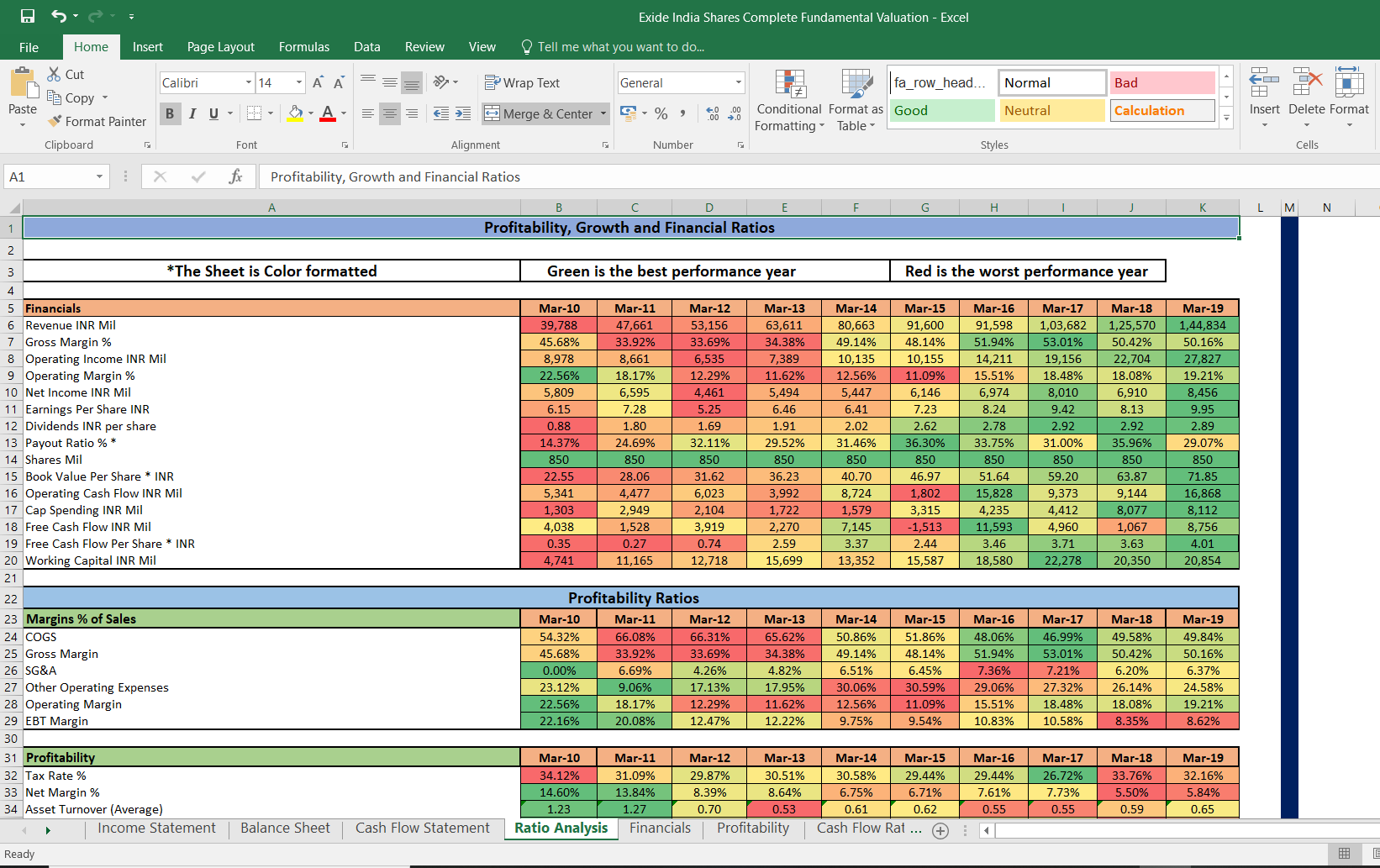
Task: Open the Income Statement sheet tab
Action: coord(157,829)
